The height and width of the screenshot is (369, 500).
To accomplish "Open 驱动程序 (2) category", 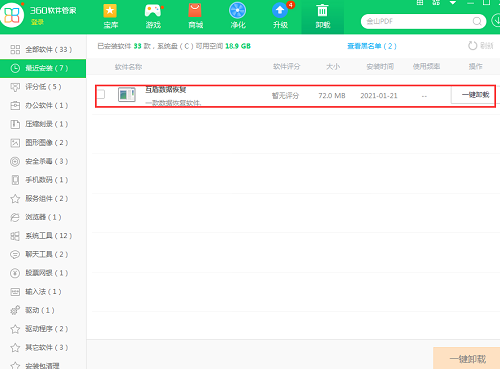I will (43, 329).
